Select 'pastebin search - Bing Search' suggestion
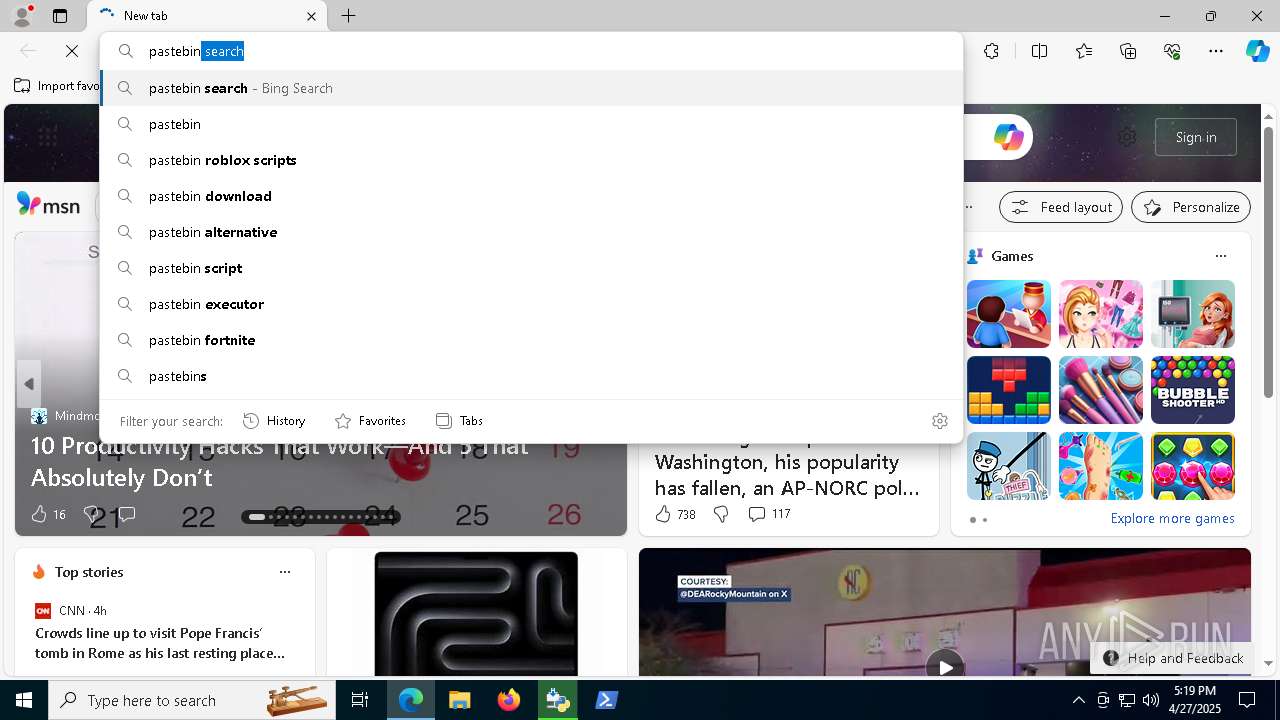1280x720 pixels. click(531, 88)
